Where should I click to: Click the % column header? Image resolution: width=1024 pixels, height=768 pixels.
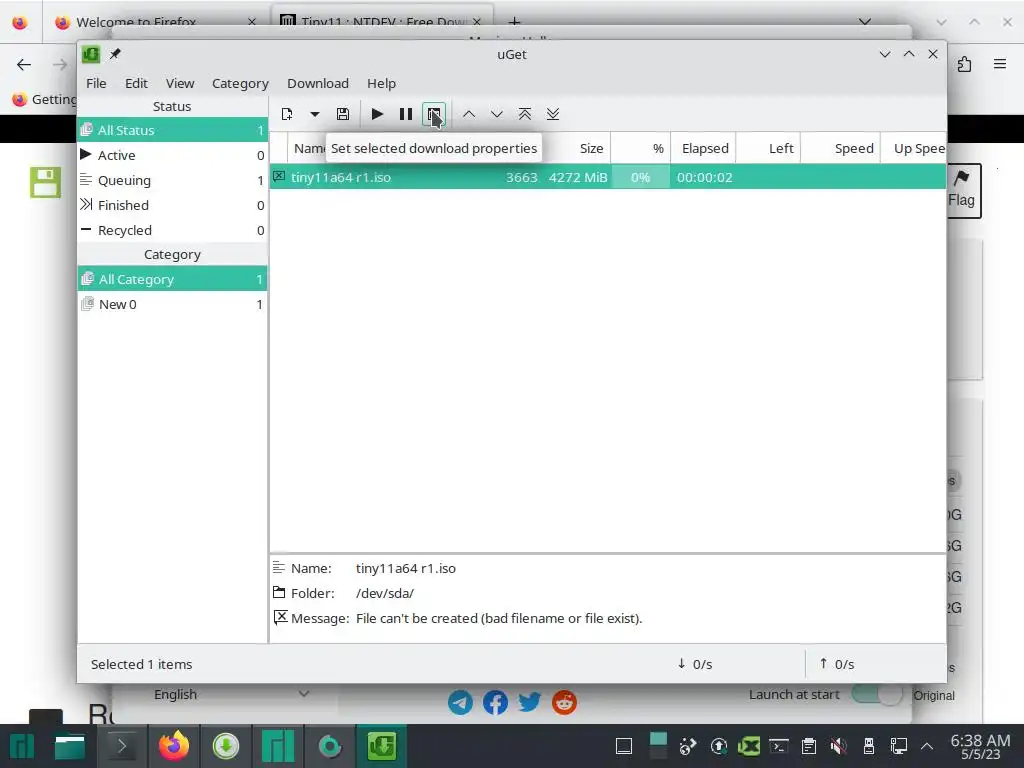pos(641,148)
